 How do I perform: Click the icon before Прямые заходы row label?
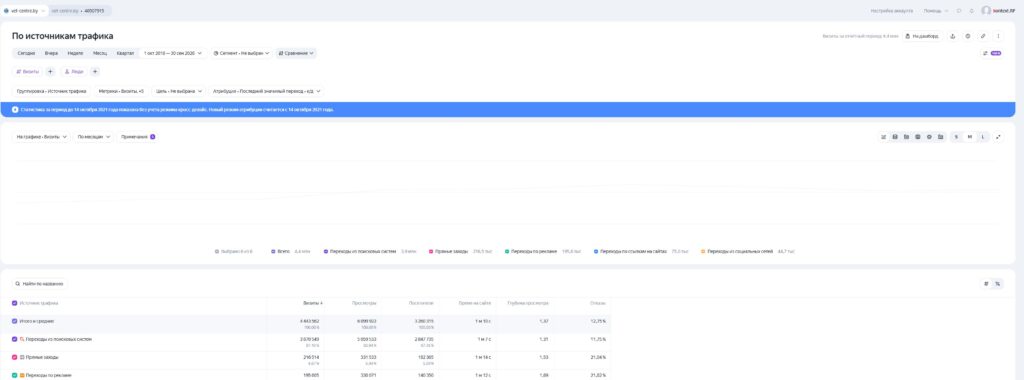[x=22, y=357]
